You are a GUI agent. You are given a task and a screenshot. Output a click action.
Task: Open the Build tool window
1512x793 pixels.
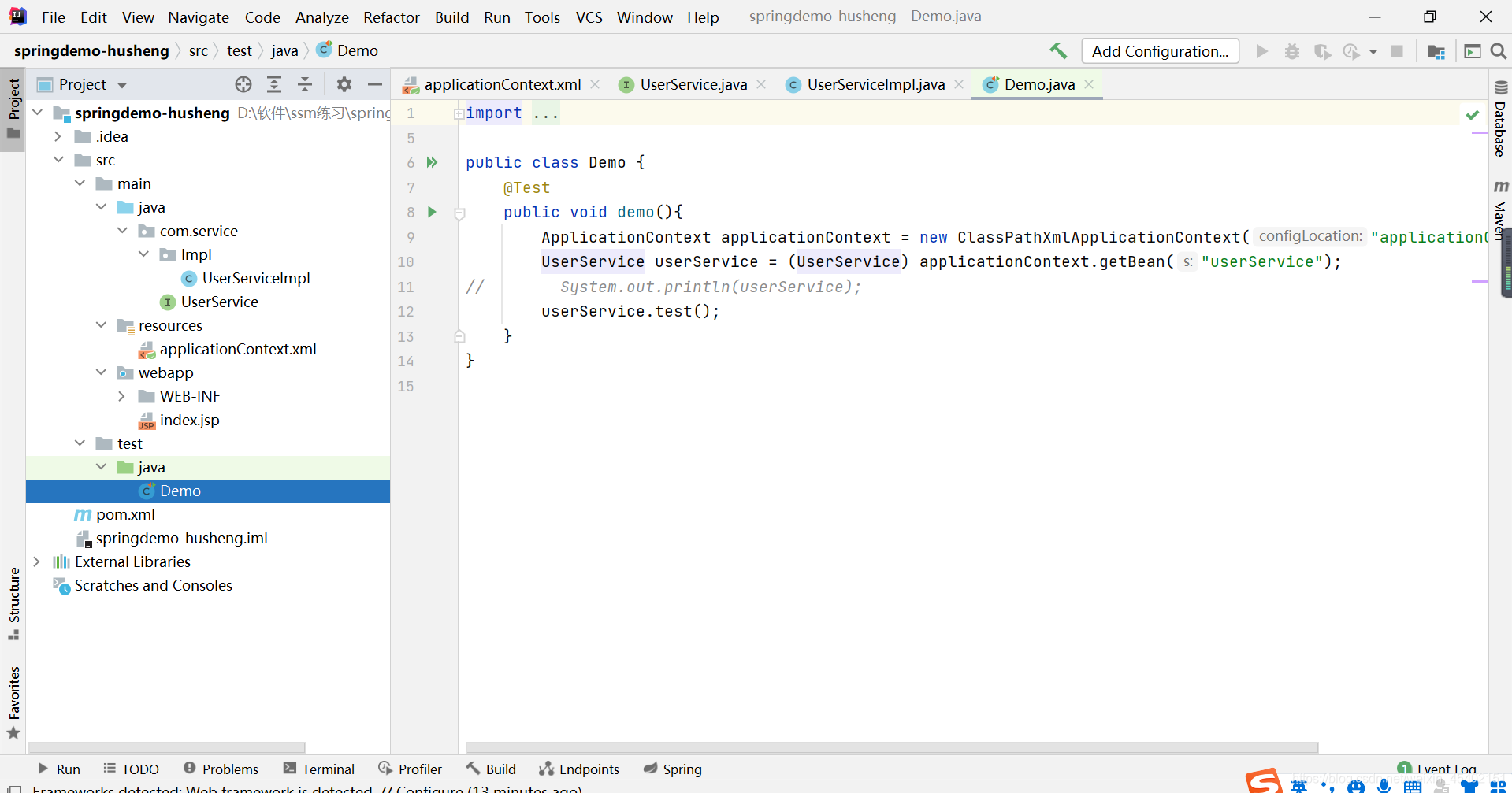pyautogui.click(x=491, y=769)
